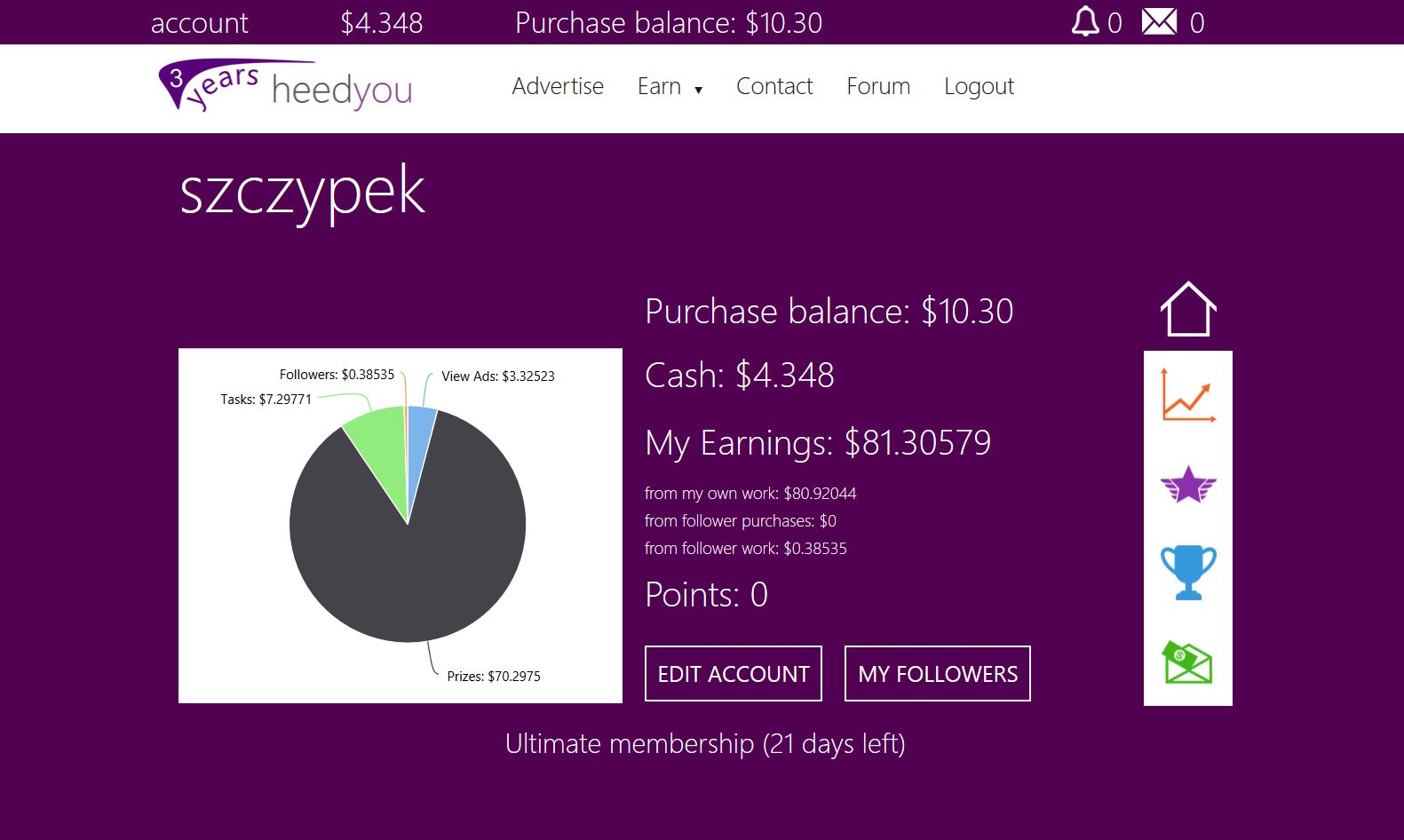Go to the heedyou 3 years logo
This screenshot has width=1404, height=840.
tap(285, 86)
